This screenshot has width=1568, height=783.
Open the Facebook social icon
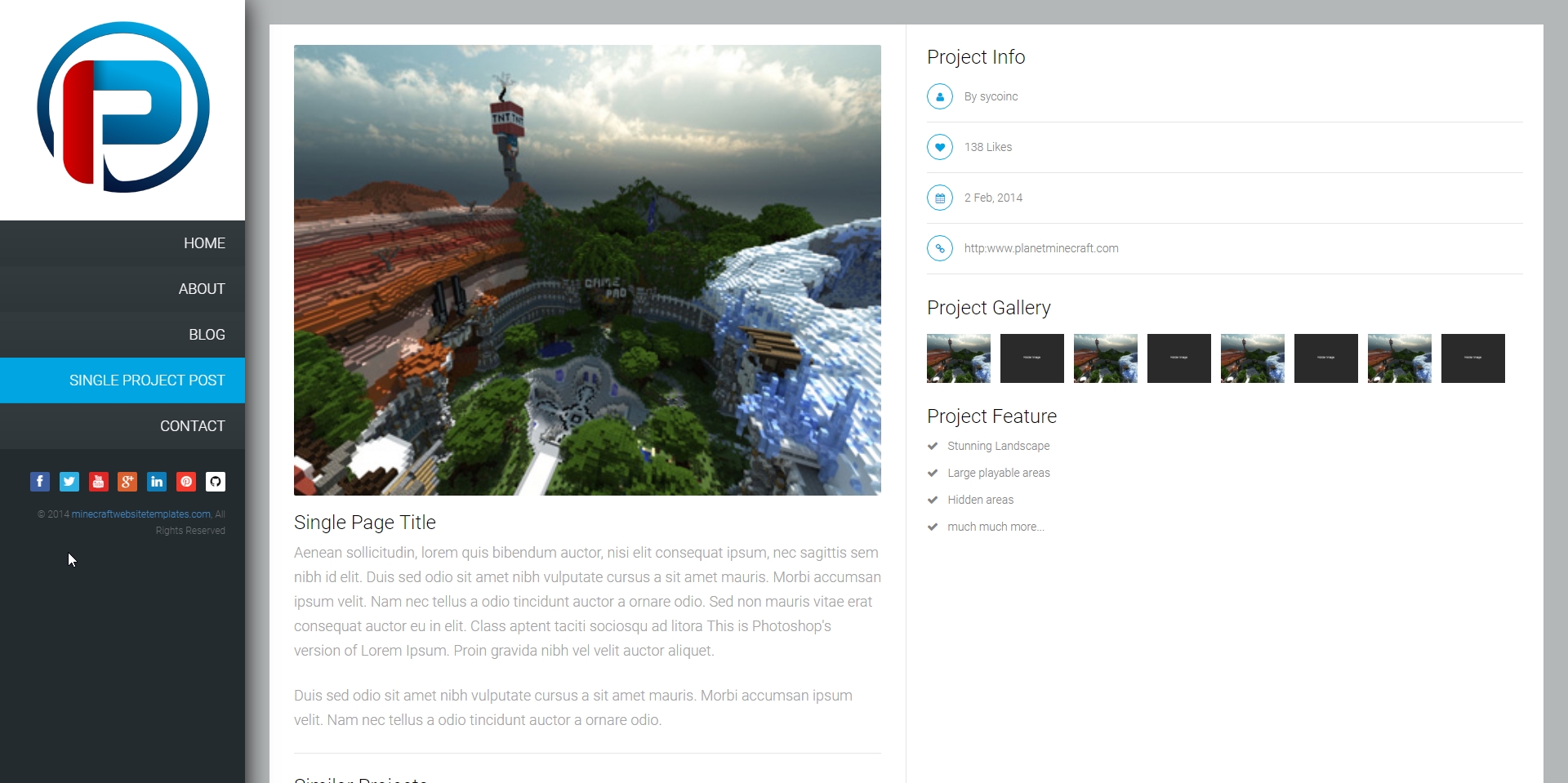click(x=40, y=482)
